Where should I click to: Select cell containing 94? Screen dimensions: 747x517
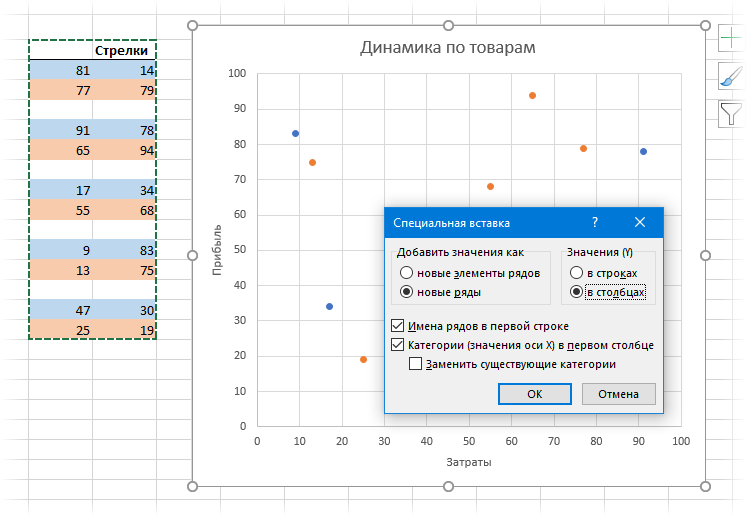coord(124,150)
